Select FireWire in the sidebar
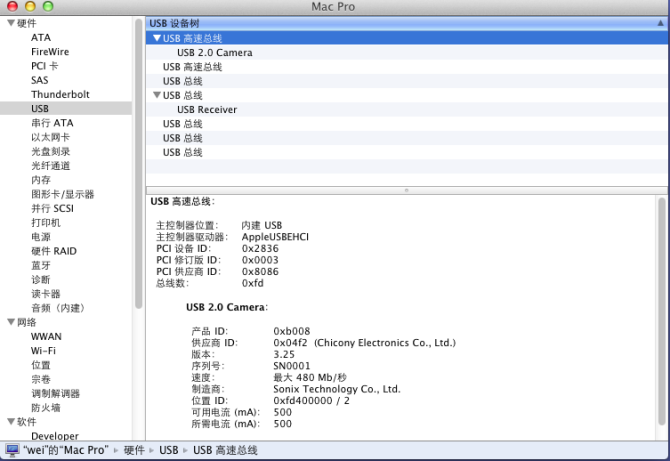670x461 pixels. 50,52
